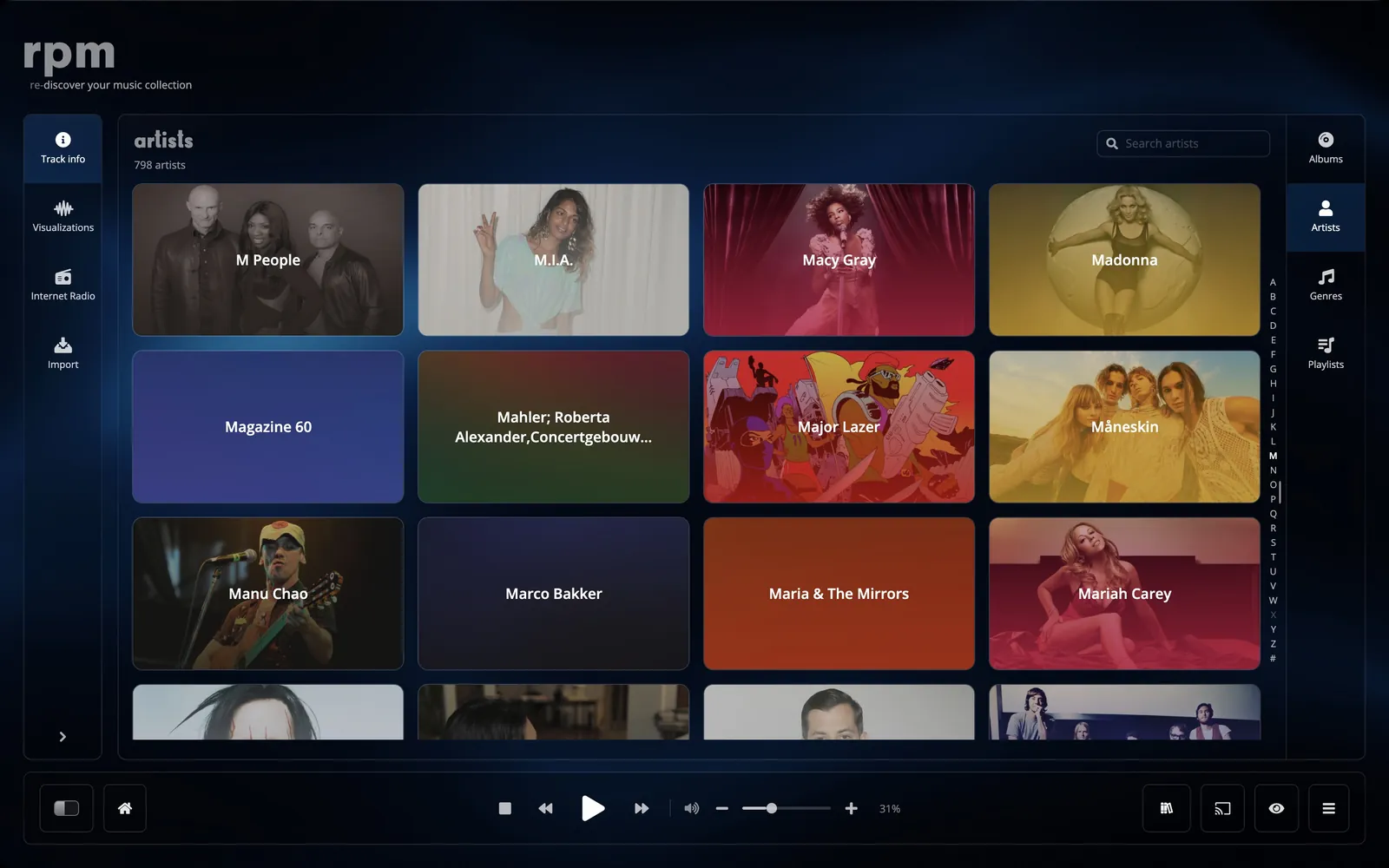Viewport: 1389px width, 868px height.
Task: Open the Manu Chao artist card
Action: pyautogui.click(x=268, y=594)
